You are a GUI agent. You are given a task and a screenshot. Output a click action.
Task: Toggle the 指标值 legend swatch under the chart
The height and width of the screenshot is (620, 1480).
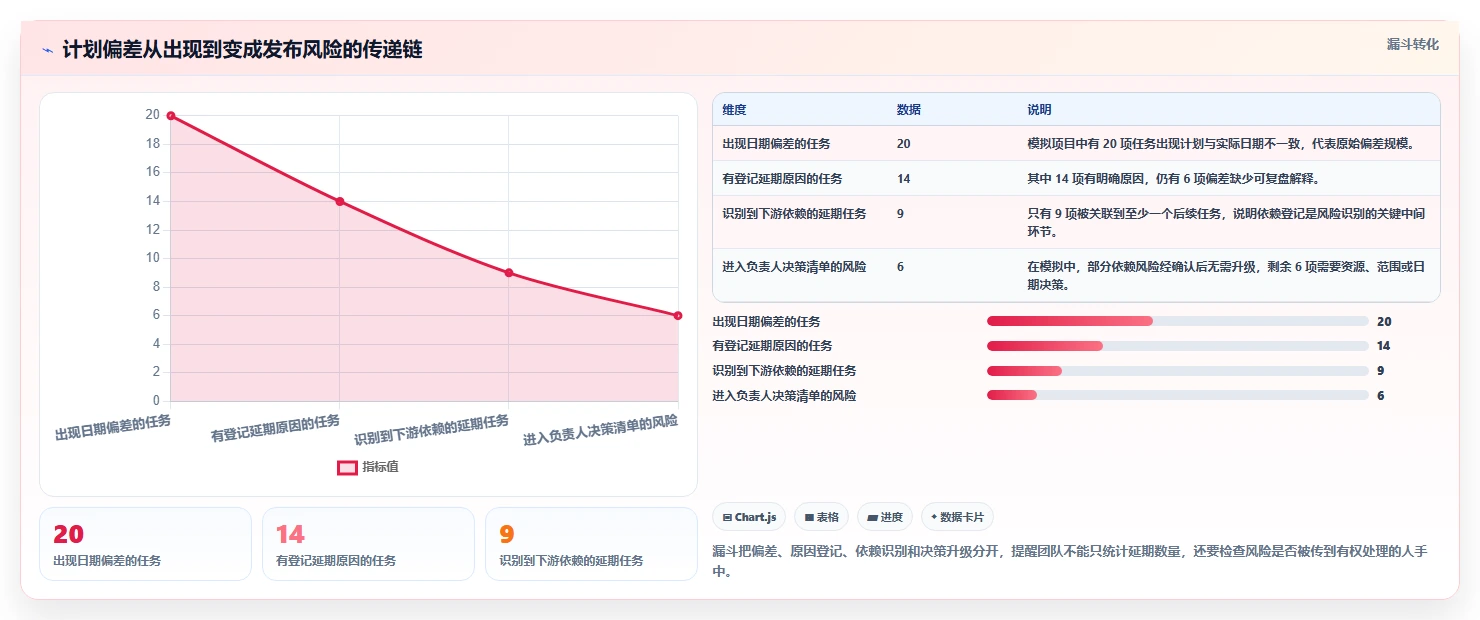point(347,467)
